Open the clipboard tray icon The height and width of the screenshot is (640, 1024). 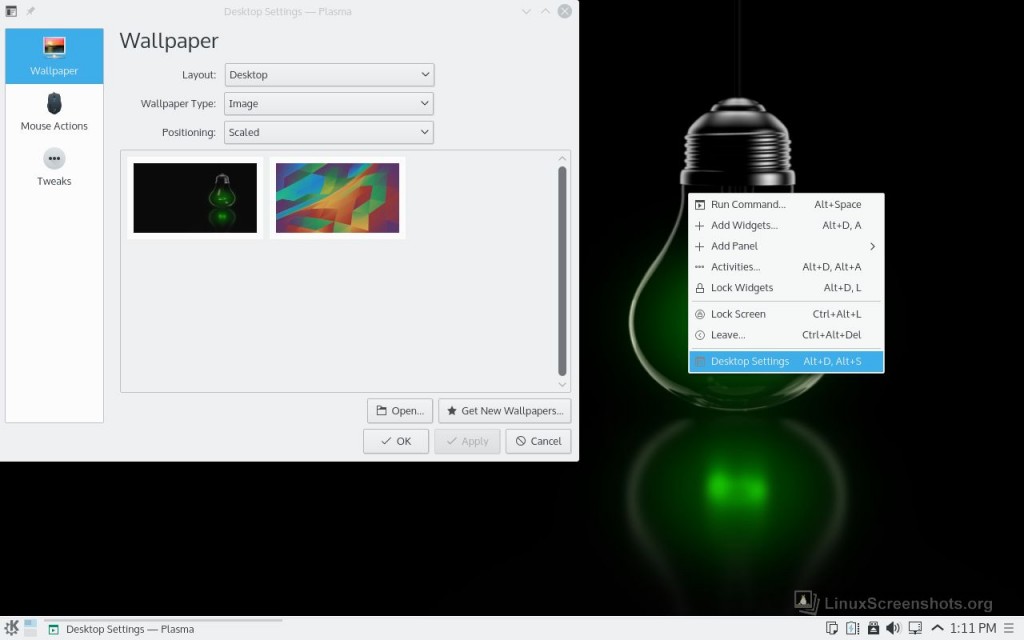click(832, 629)
